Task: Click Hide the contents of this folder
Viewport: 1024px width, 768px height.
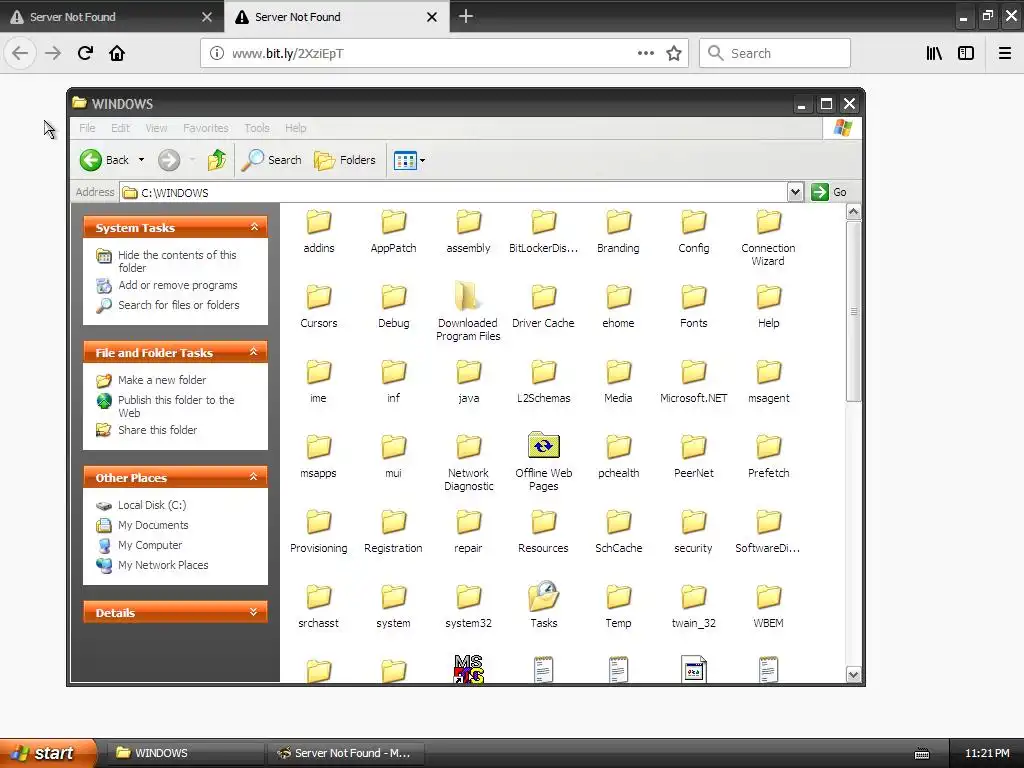Action: [x=177, y=261]
